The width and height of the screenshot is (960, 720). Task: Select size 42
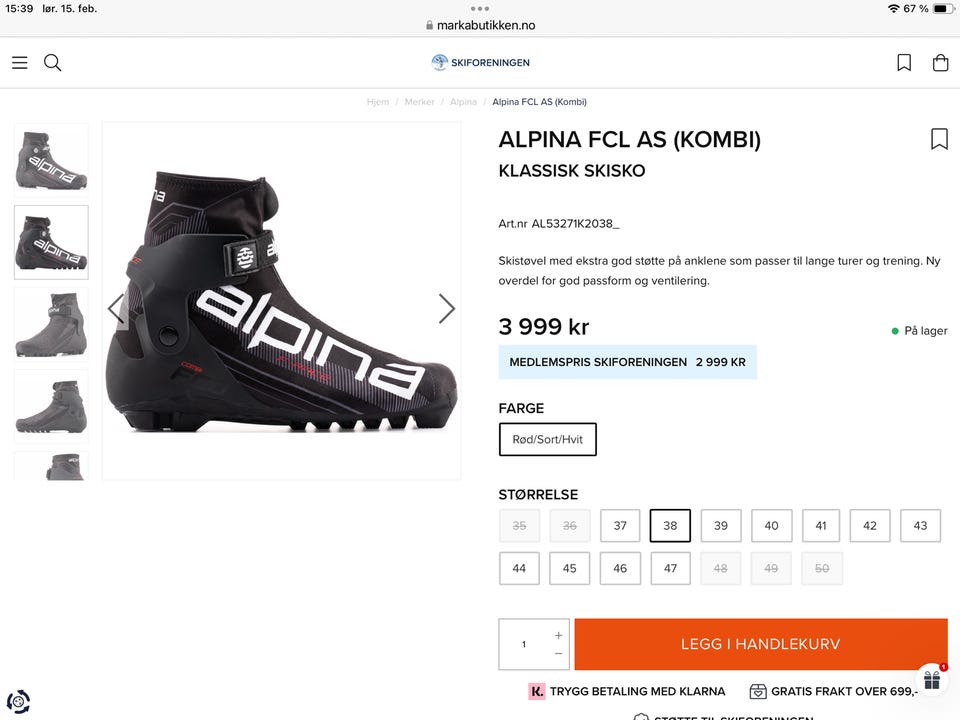(x=870, y=526)
